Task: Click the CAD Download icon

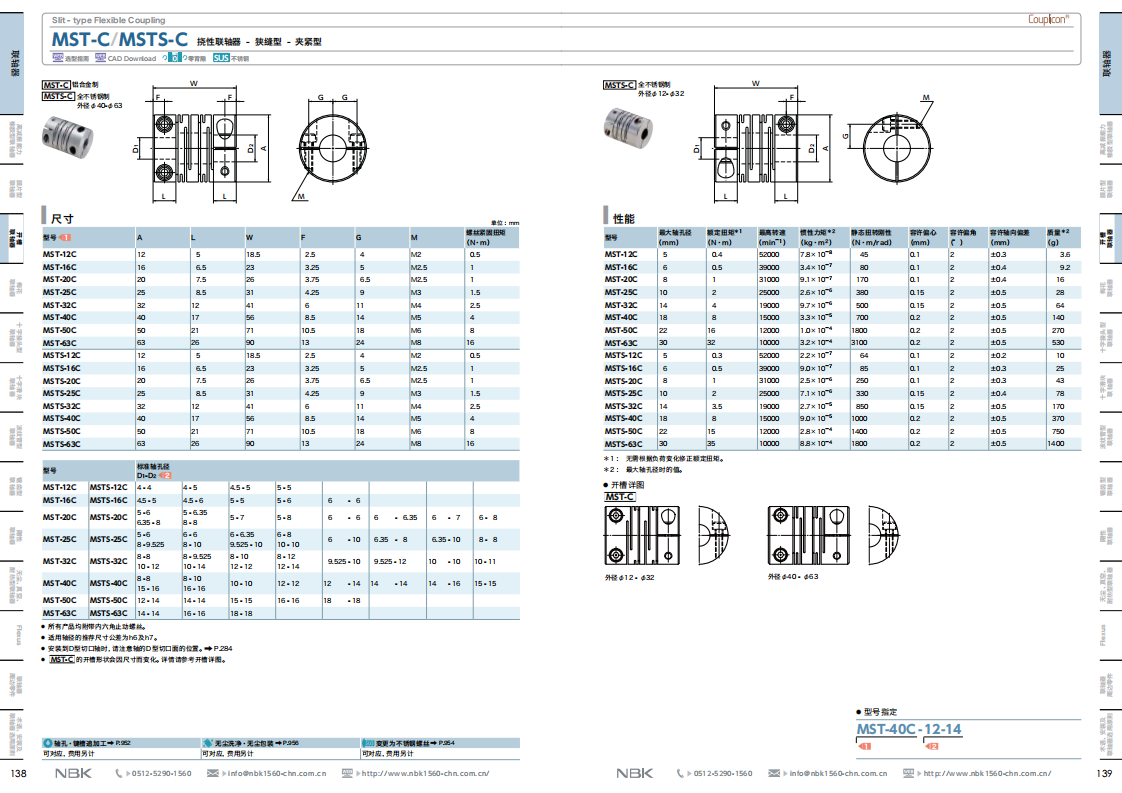Action: tap(100, 58)
